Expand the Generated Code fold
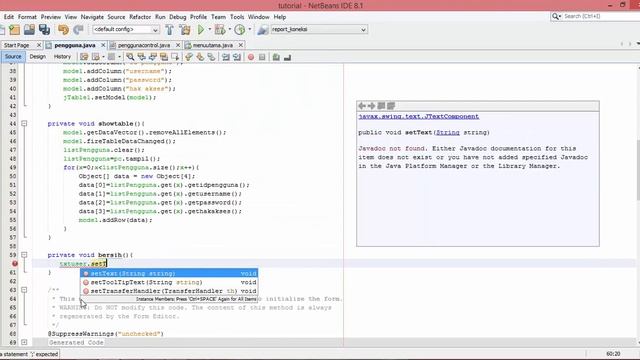This screenshot has height=360, width=640. click(x=24, y=342)
